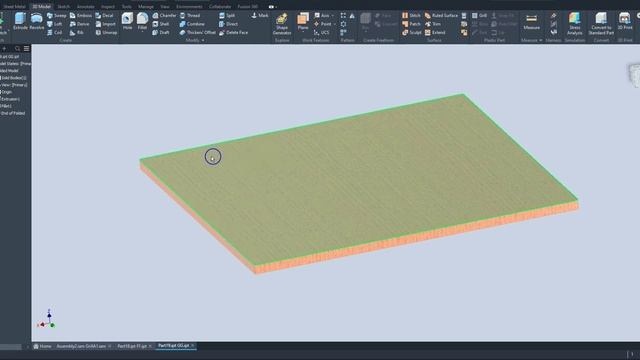Choose the Draft tool
The width and height of the screenshot is (640, 360).
pos(161,32)
